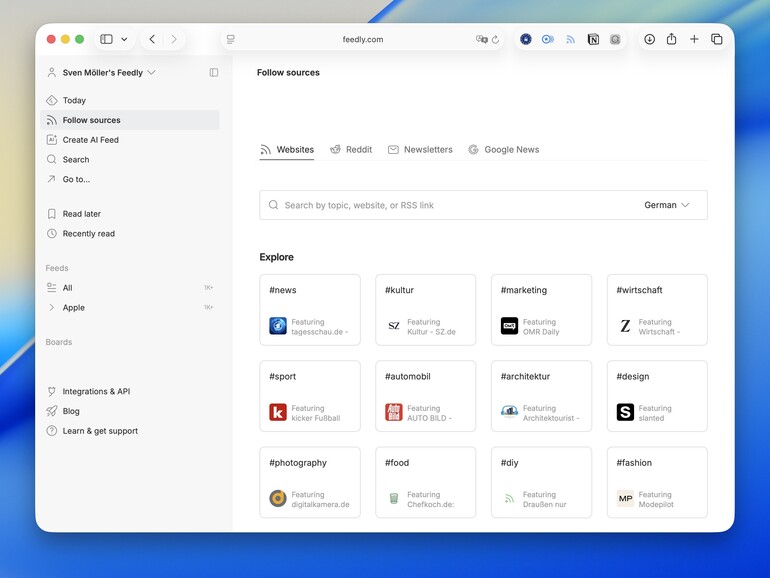The width and height of the screenshot is (770, 578).
Task: Switch to the Google News tab
Action: [504, 150]
